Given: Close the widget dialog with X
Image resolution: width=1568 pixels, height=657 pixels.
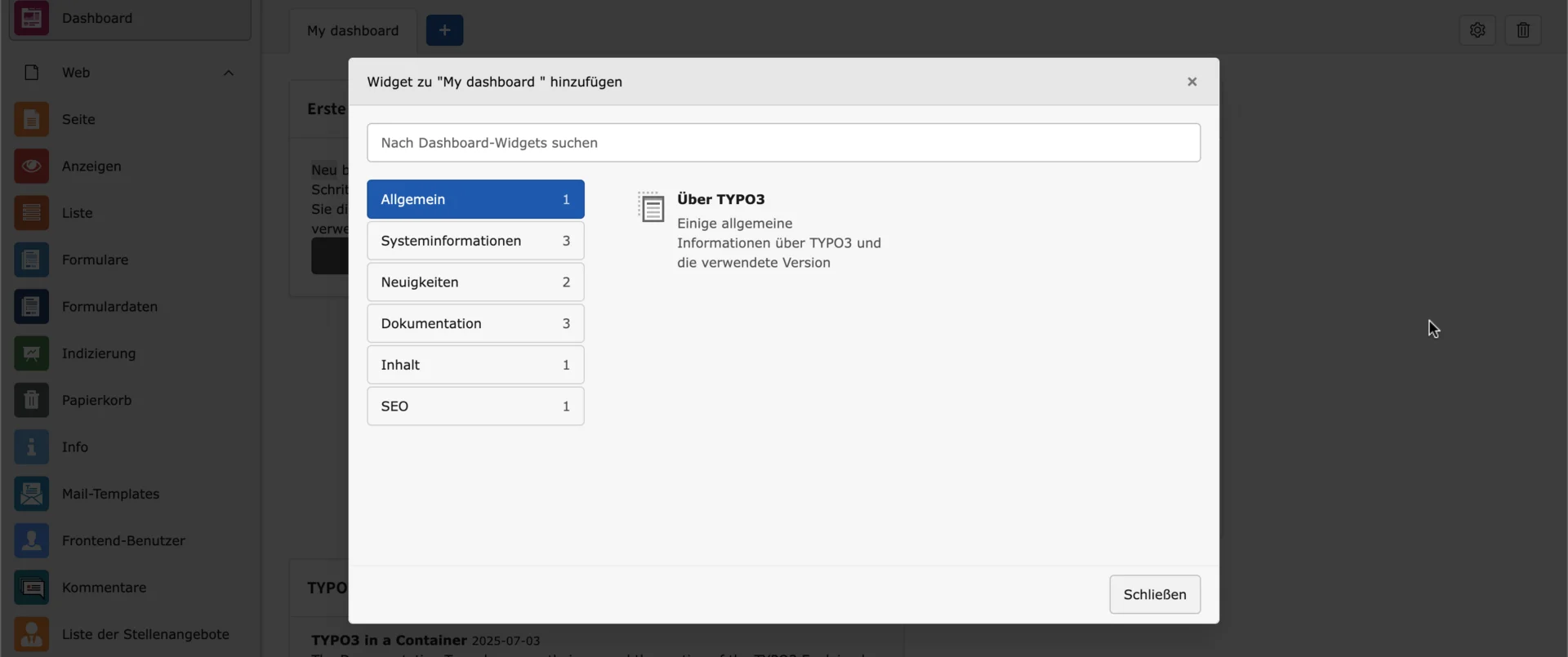Looking at the screenshot, I should 1192,82.
